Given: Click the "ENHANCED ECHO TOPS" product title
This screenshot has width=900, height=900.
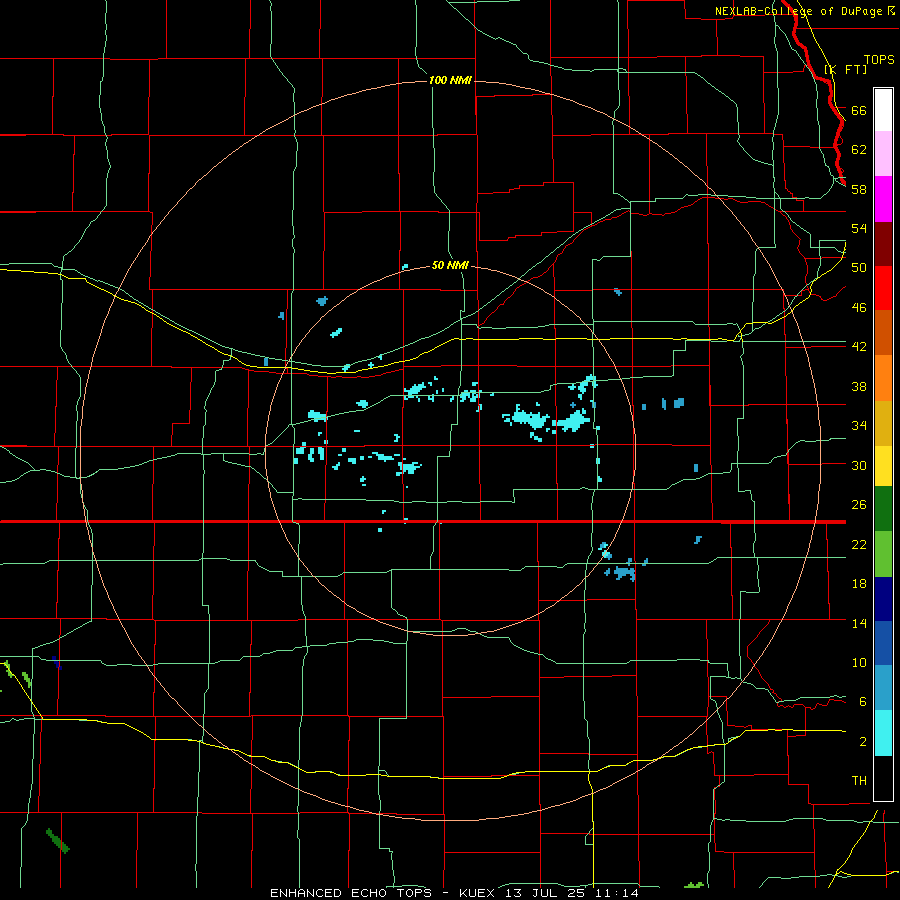Looking at the screenshot, I should (351, 893).
